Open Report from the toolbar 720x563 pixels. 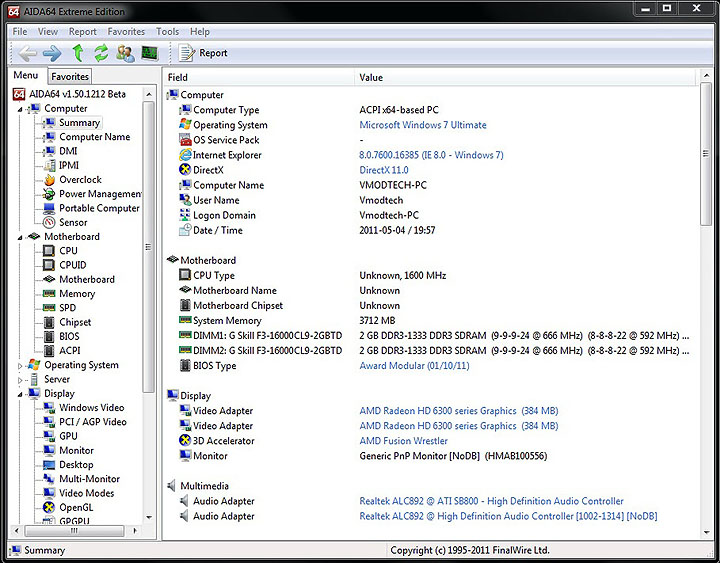(x=203, y=53)
